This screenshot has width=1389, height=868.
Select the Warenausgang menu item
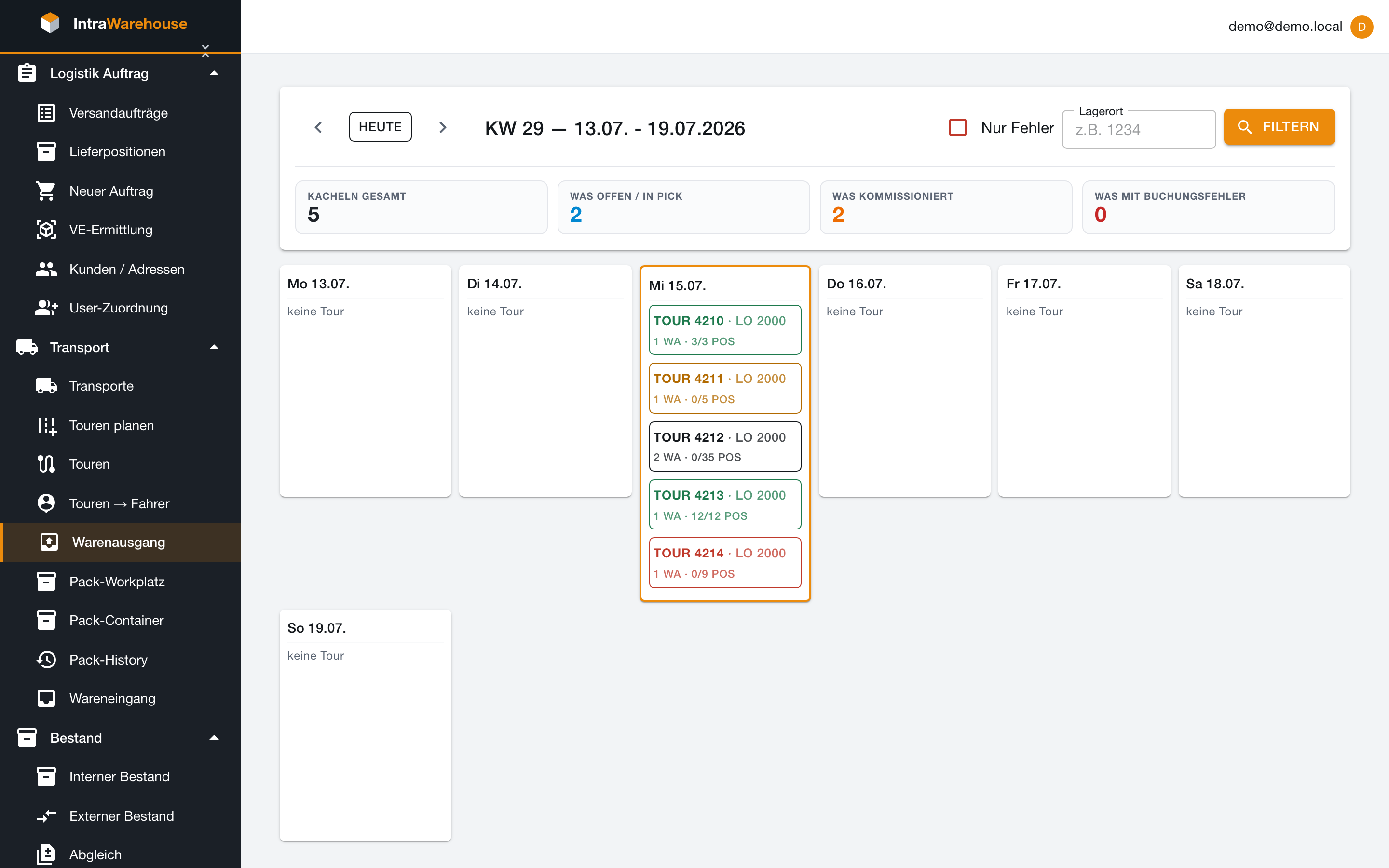point(121,542)
